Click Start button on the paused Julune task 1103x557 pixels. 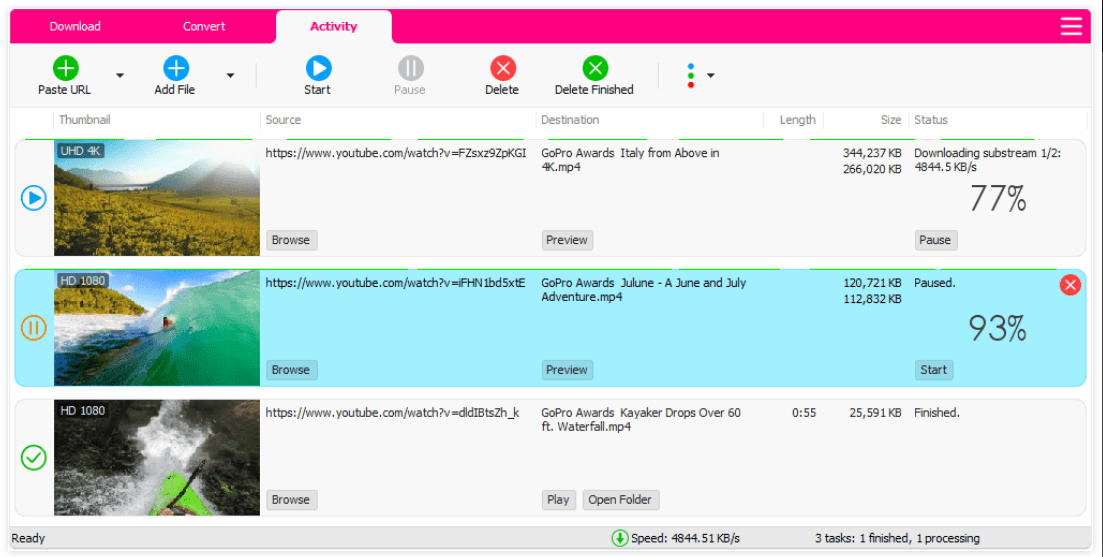point(934,370)
